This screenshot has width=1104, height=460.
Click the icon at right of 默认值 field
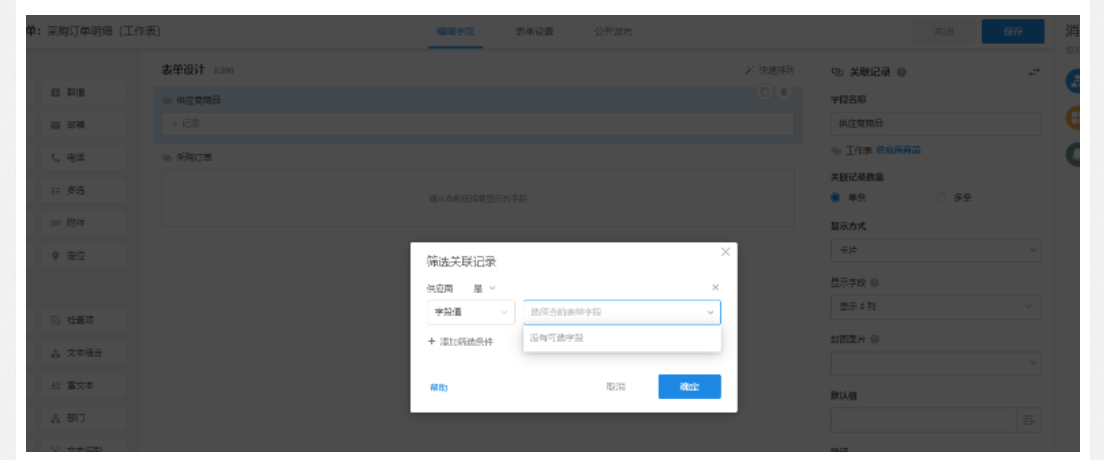click(1029, 420)
